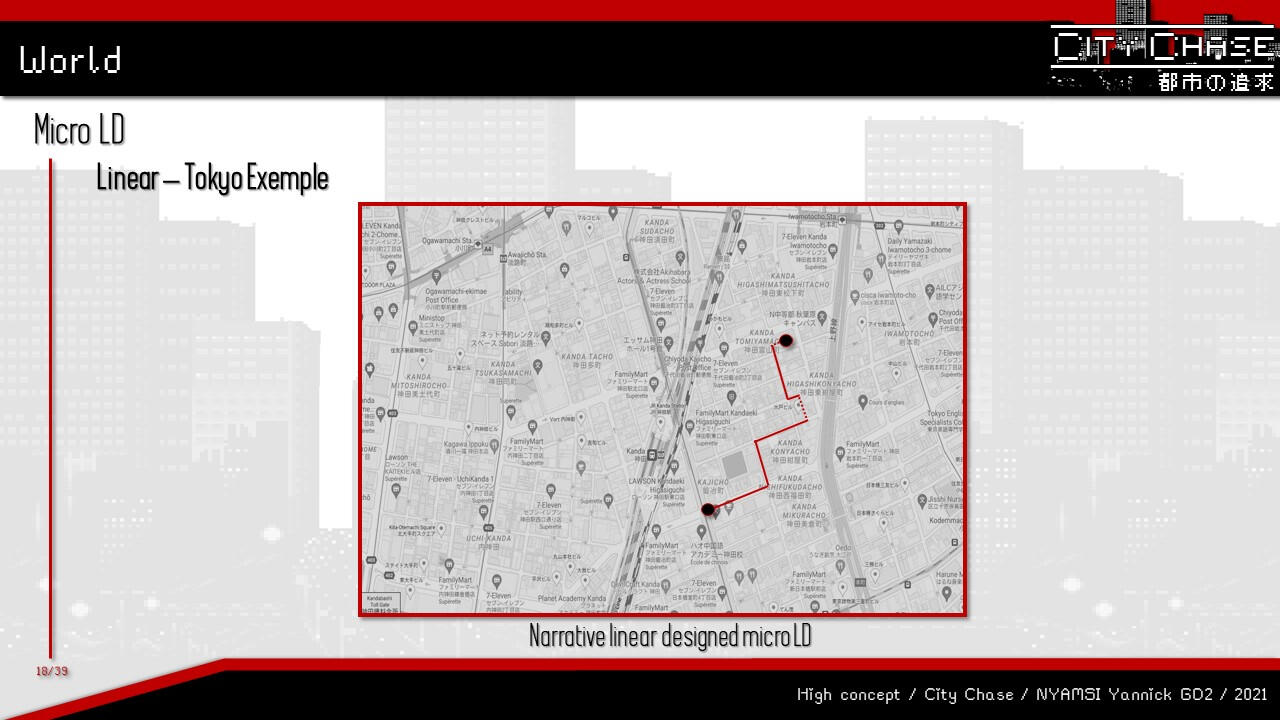Click the Planet Academy Kanda label
Screen dimensions: 1280x720
pos(571,599)
